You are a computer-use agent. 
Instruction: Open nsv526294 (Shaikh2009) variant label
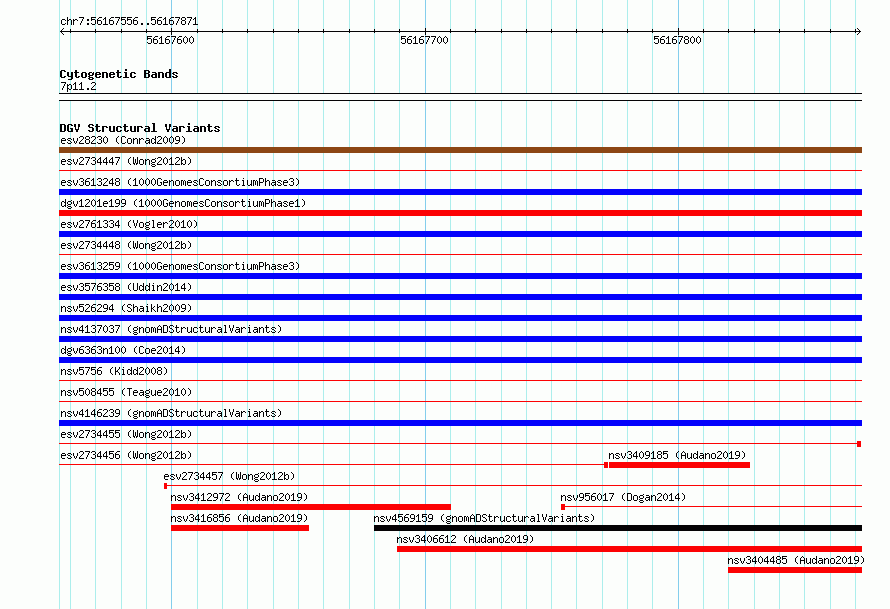click(x=126, y=308)
